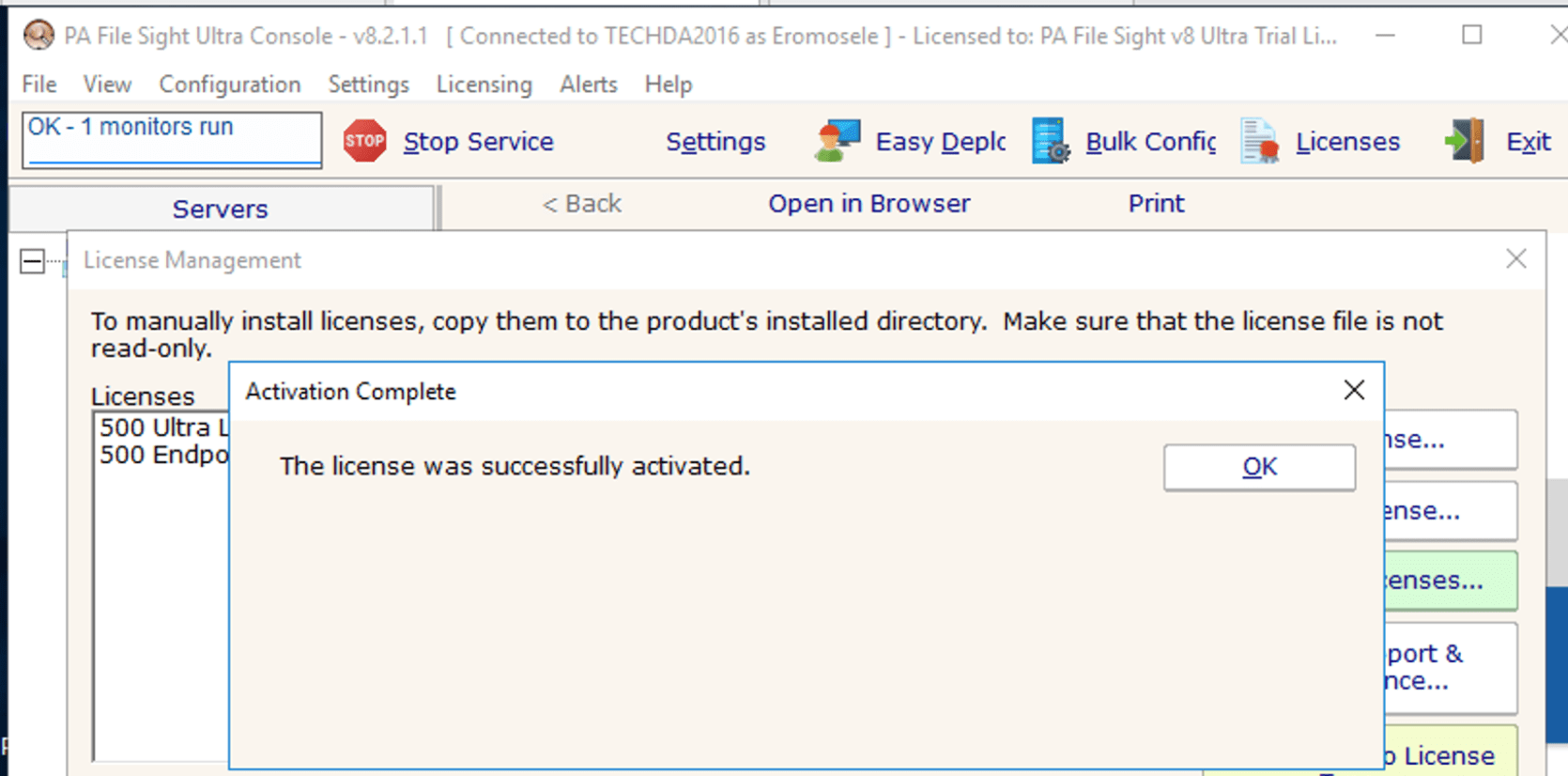Screen dimensions: 1568x776
Task: Click the Bulk Config server icon
Action: (1050, 142)
